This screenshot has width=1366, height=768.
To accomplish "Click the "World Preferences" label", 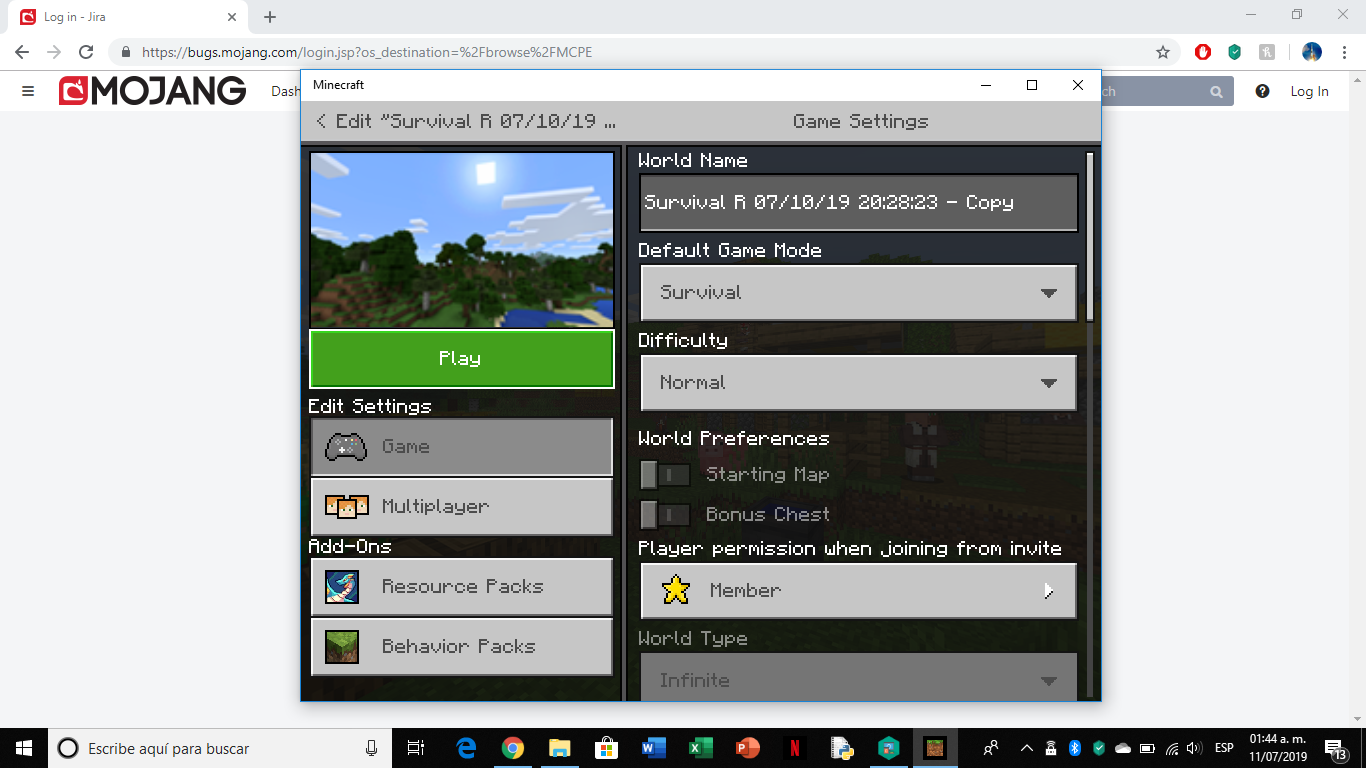I will click(733, 438).
